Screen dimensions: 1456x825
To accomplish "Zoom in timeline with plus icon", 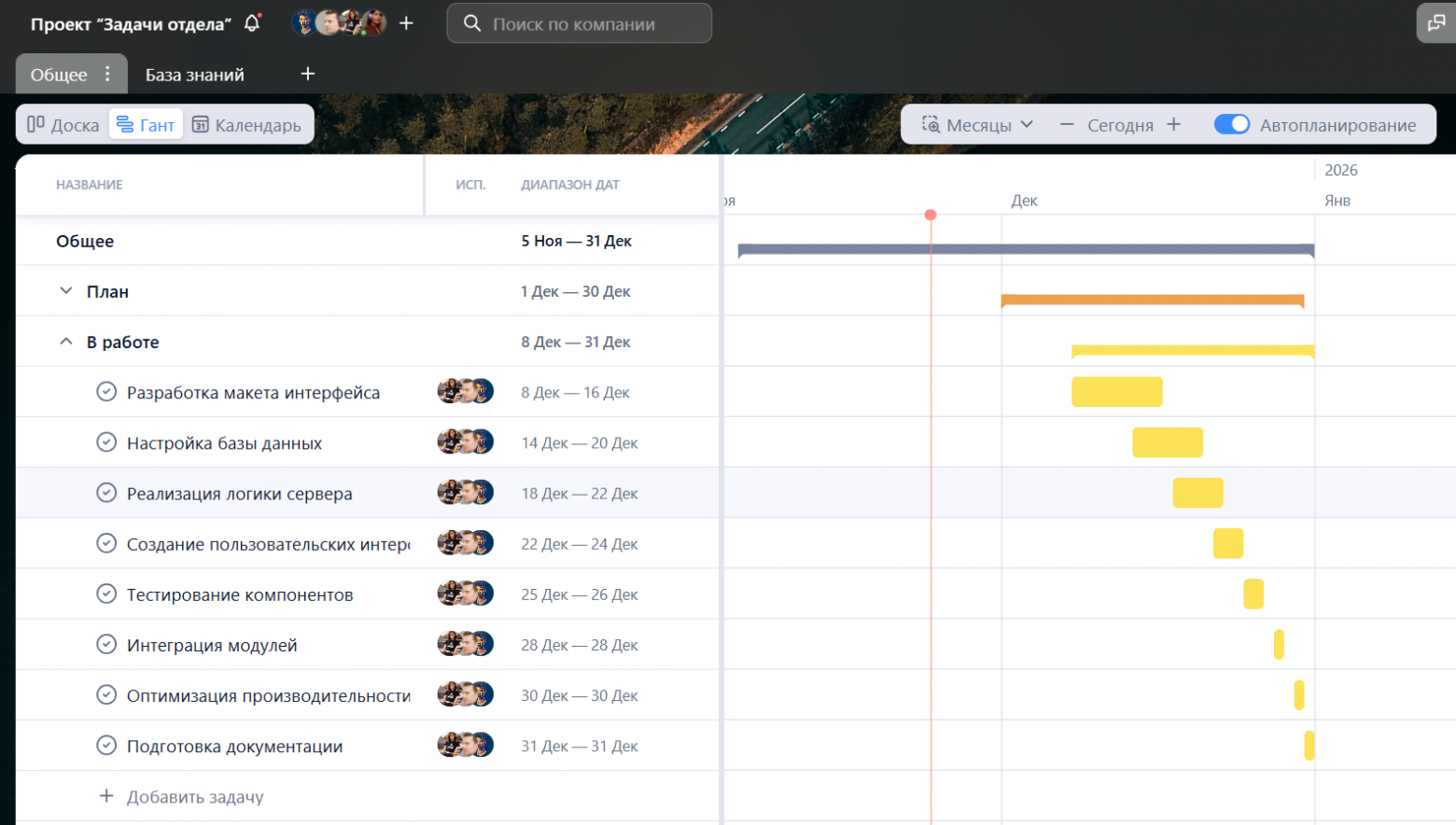I will tap(1174, 125).
